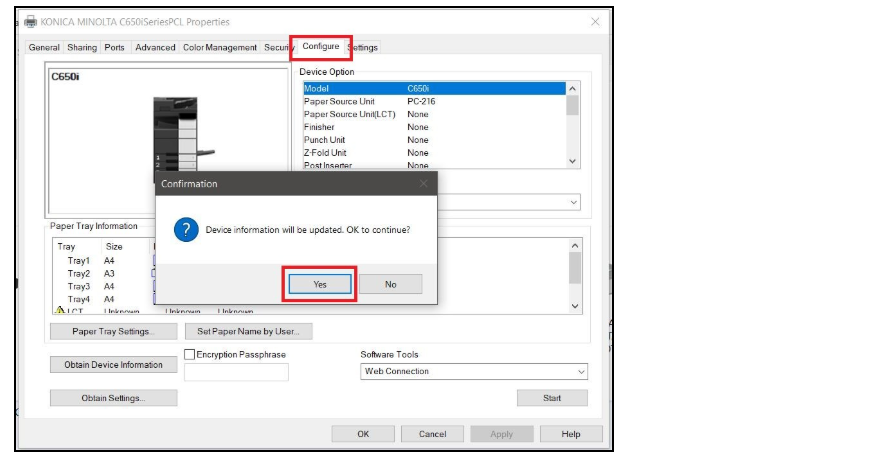The image size is (890, 457).
Task: Click the blue question mark confirmation icon
Action: click(x=186, y=230)
